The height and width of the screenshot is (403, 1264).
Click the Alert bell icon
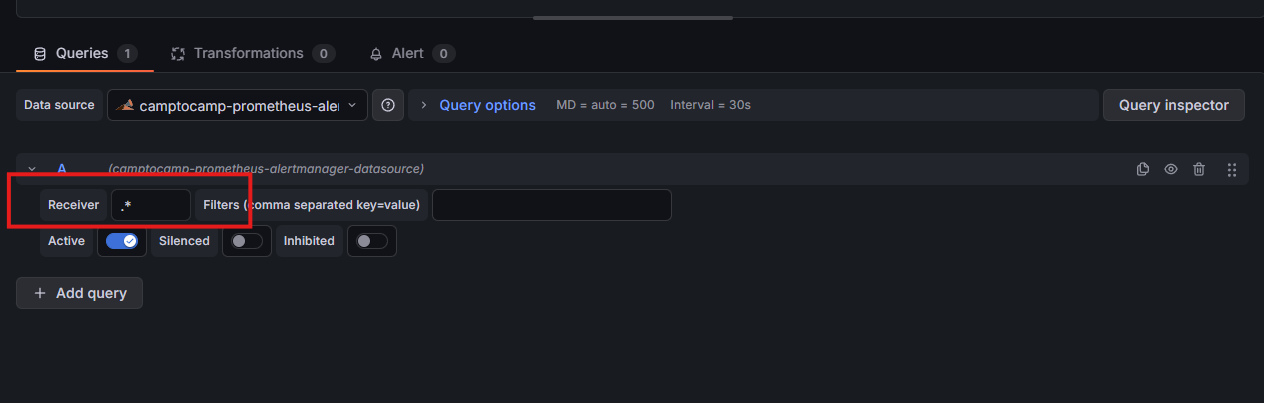tap(376, 54)
